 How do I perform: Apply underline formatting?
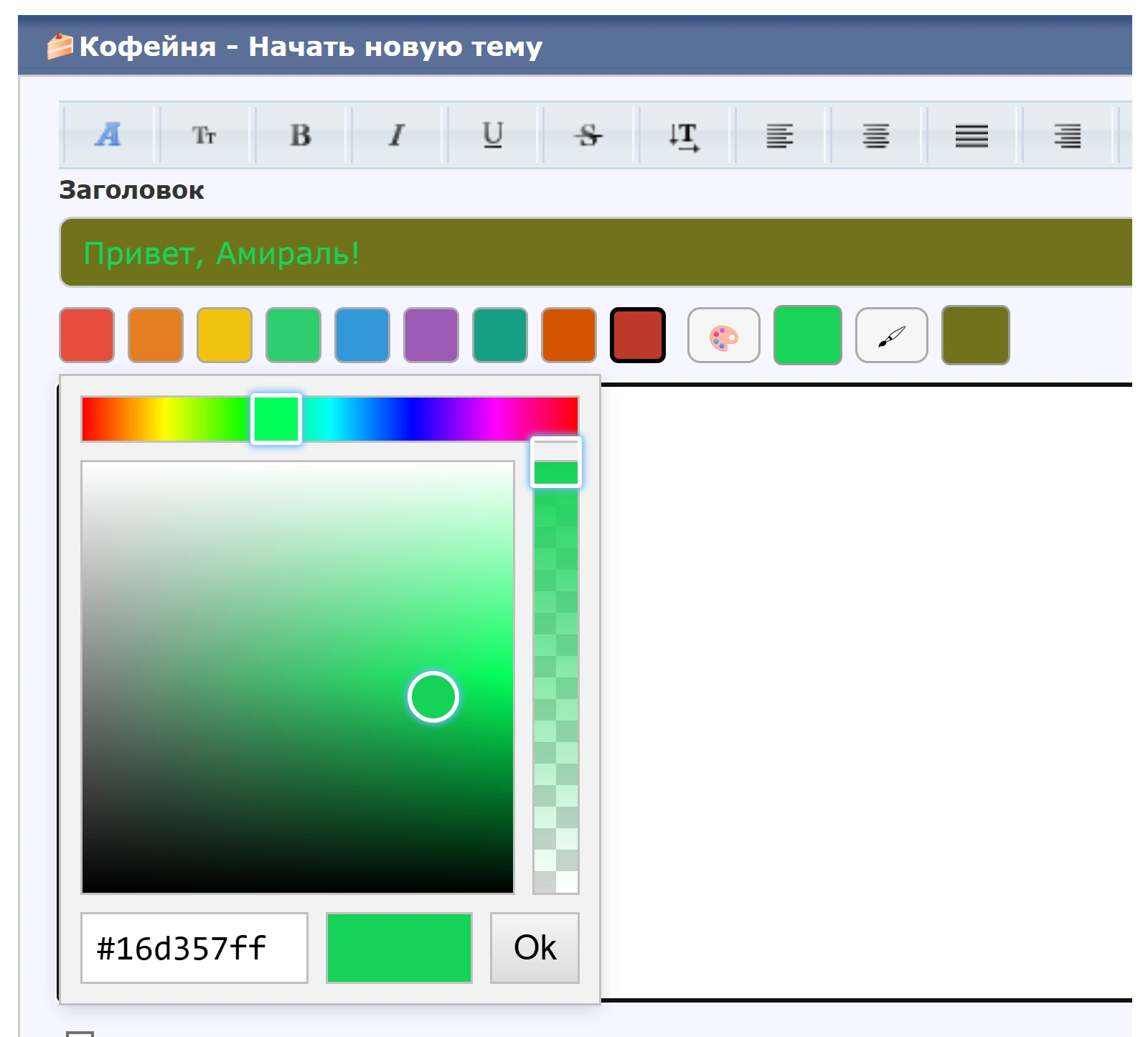(x=493, y=135)
